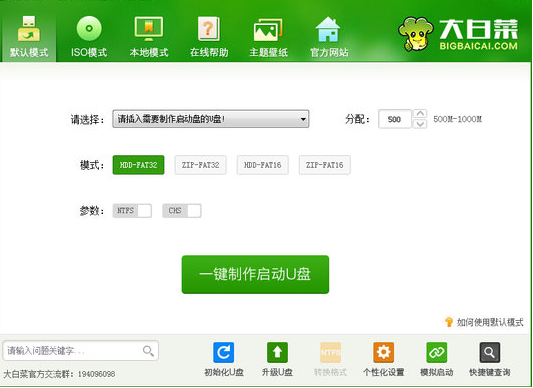Select HDD-FAT16 mode
The height and width of the screenshot is (388, 533).
262,165
